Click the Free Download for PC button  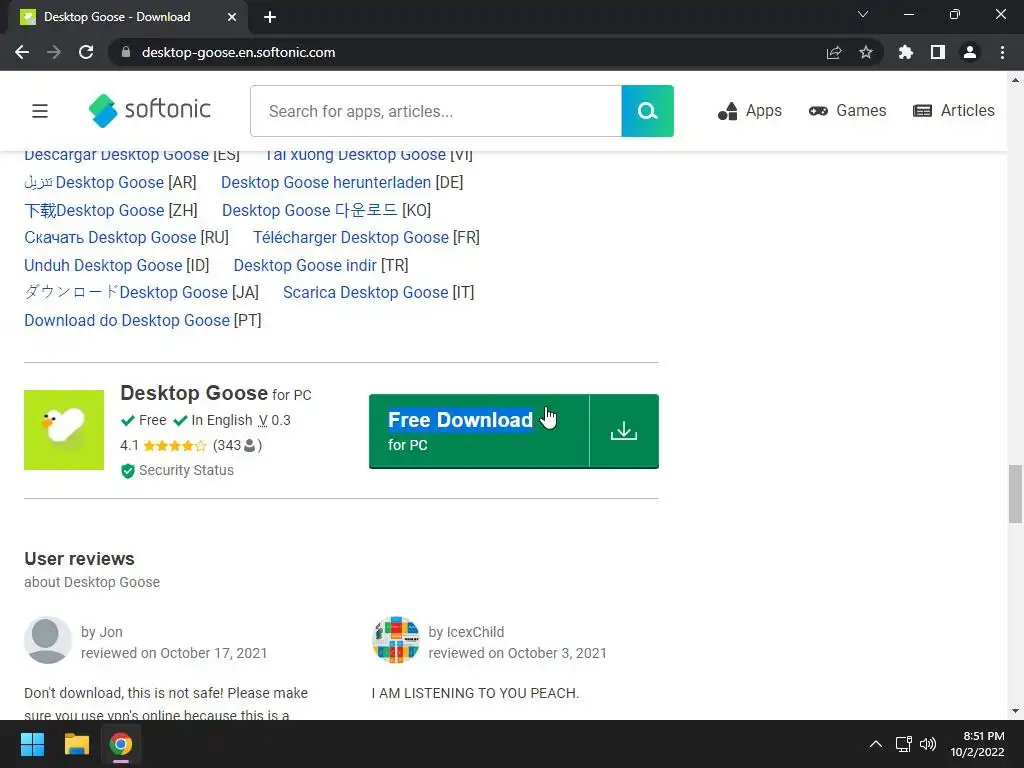click(x=479, y=431)
